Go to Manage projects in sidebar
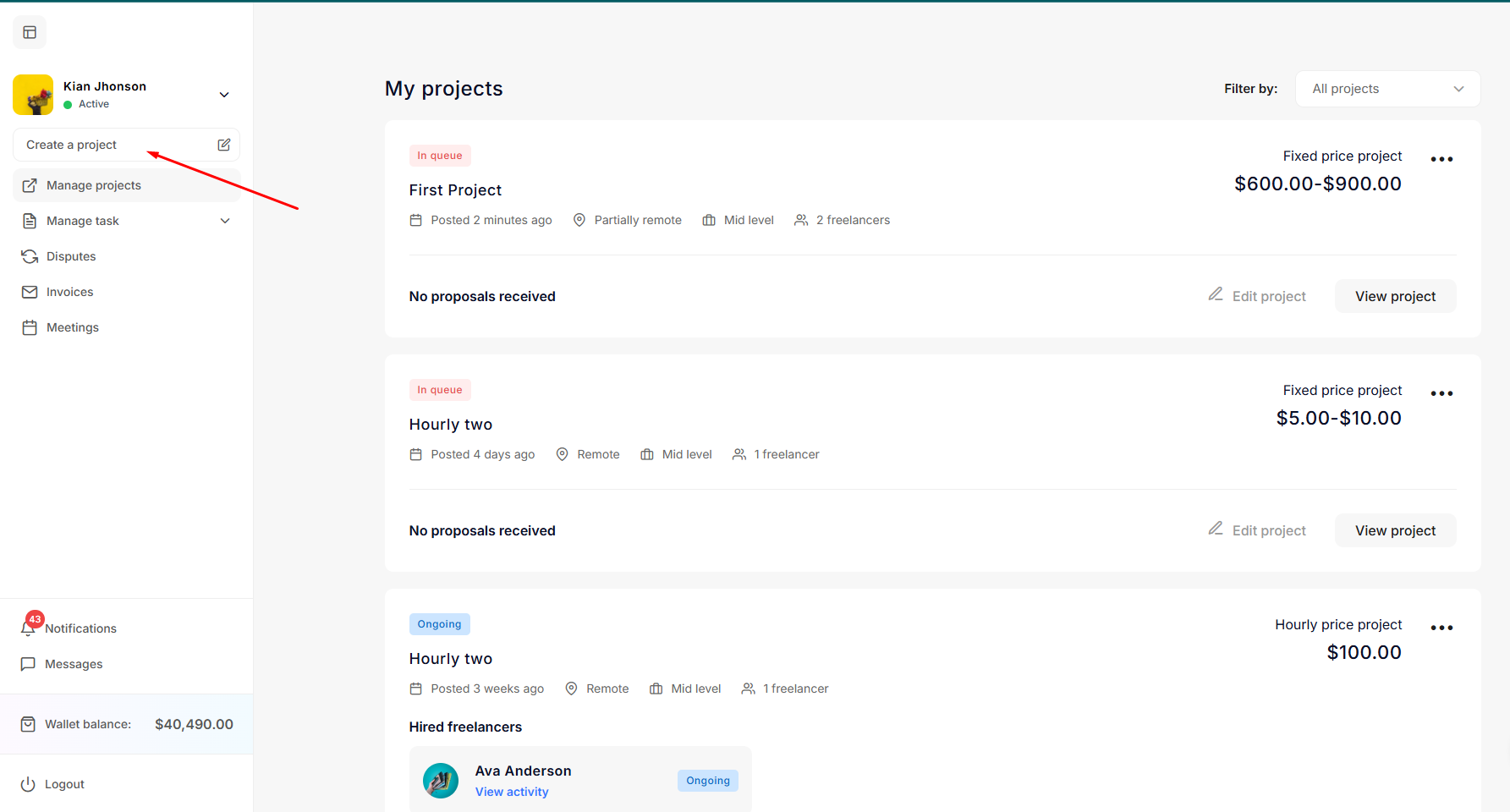1510x812 pixels. coord(93,185)
